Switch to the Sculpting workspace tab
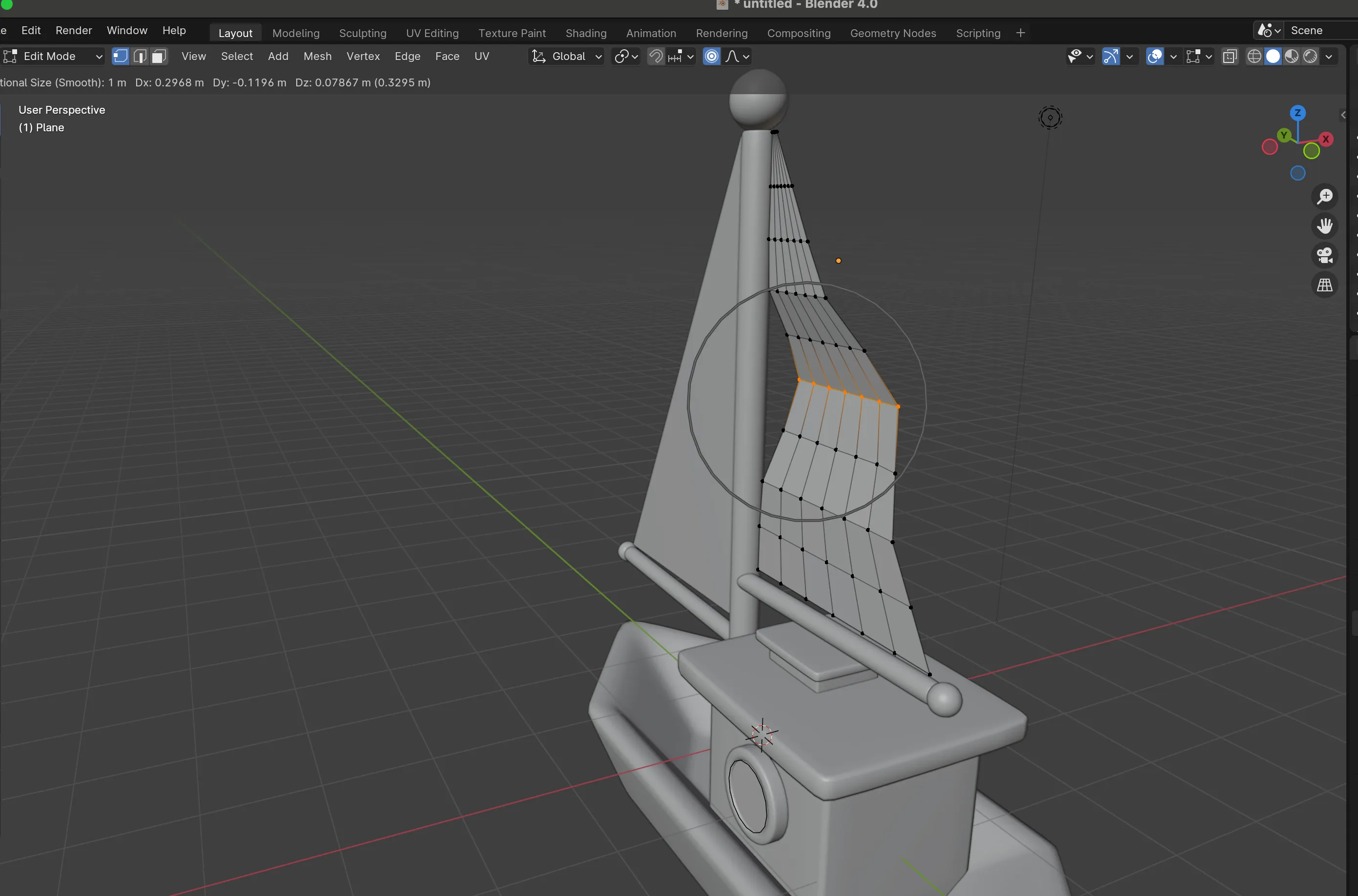This screenshot has height=896, width=1358. 362,33
